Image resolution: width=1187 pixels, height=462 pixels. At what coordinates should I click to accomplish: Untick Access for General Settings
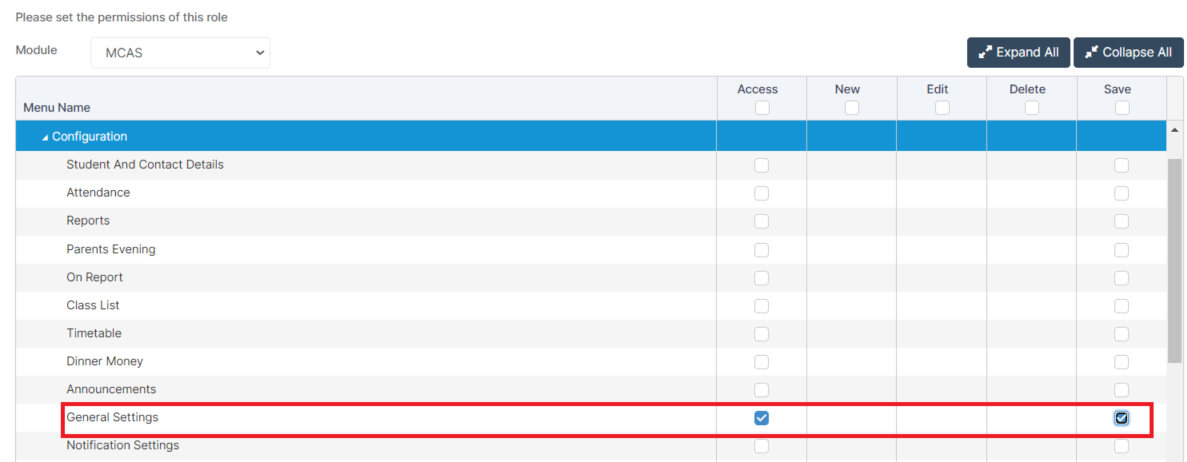[x=762, y=418]
